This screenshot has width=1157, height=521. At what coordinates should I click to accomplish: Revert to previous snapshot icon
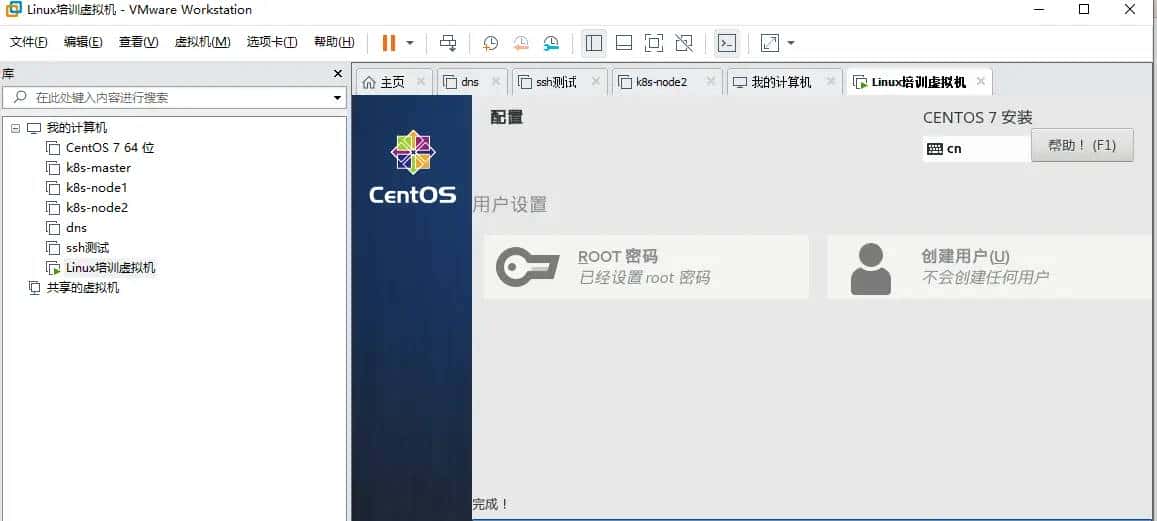(521, 43)
